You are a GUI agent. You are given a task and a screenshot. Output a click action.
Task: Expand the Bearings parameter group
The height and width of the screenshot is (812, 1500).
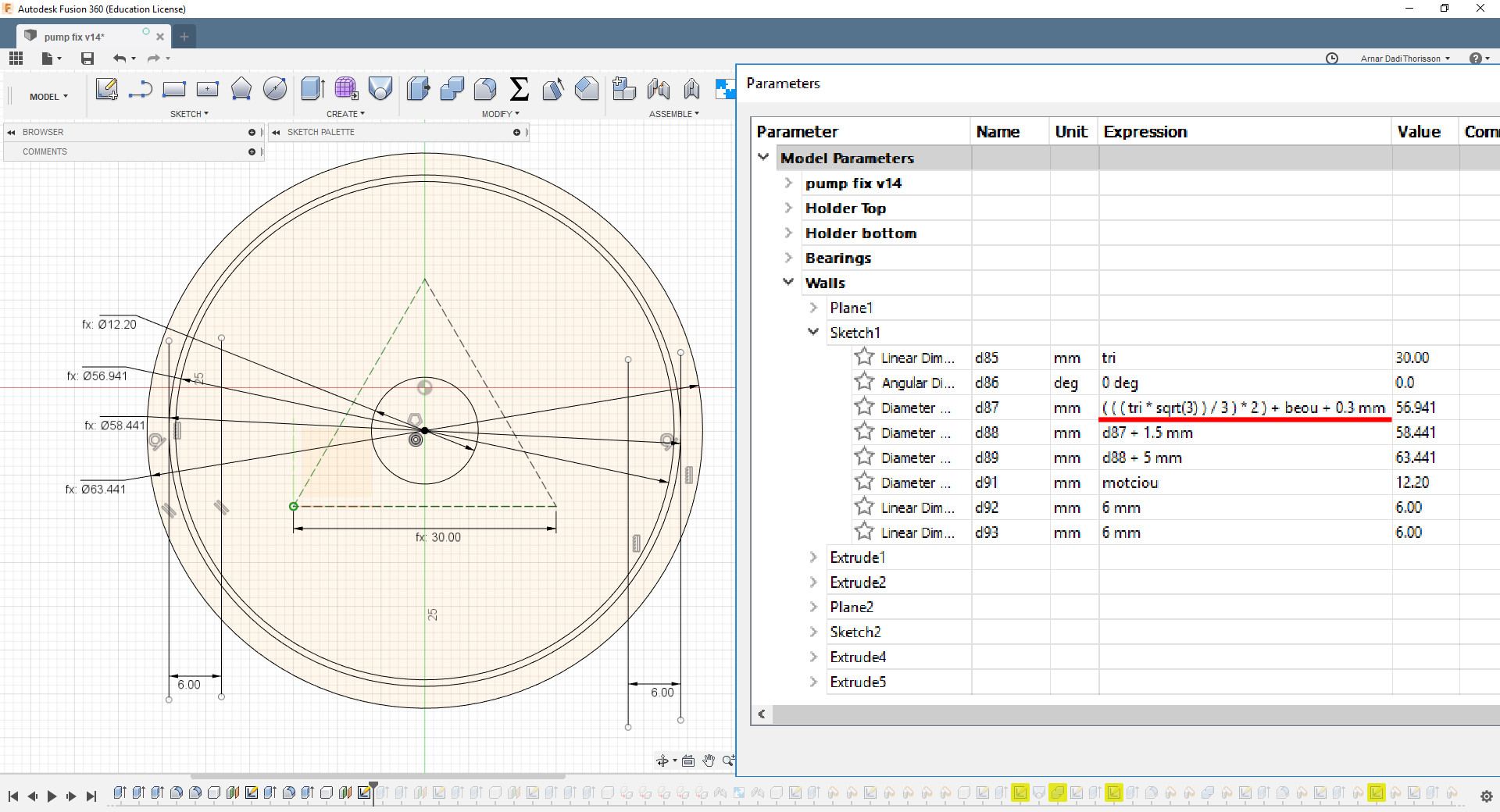coord(788,258)
